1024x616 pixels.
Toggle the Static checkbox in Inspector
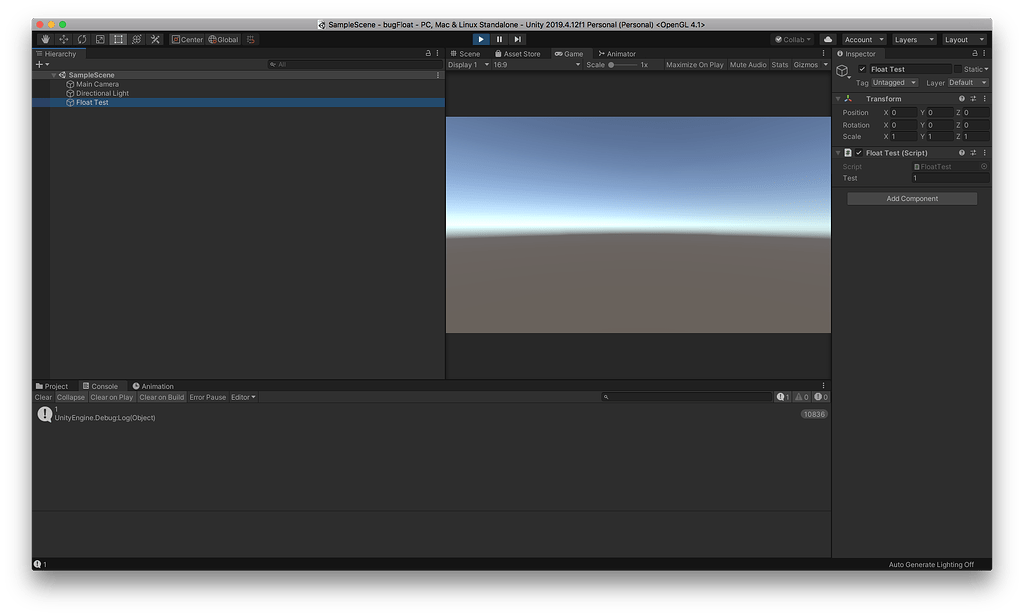[x=957, y=70]
